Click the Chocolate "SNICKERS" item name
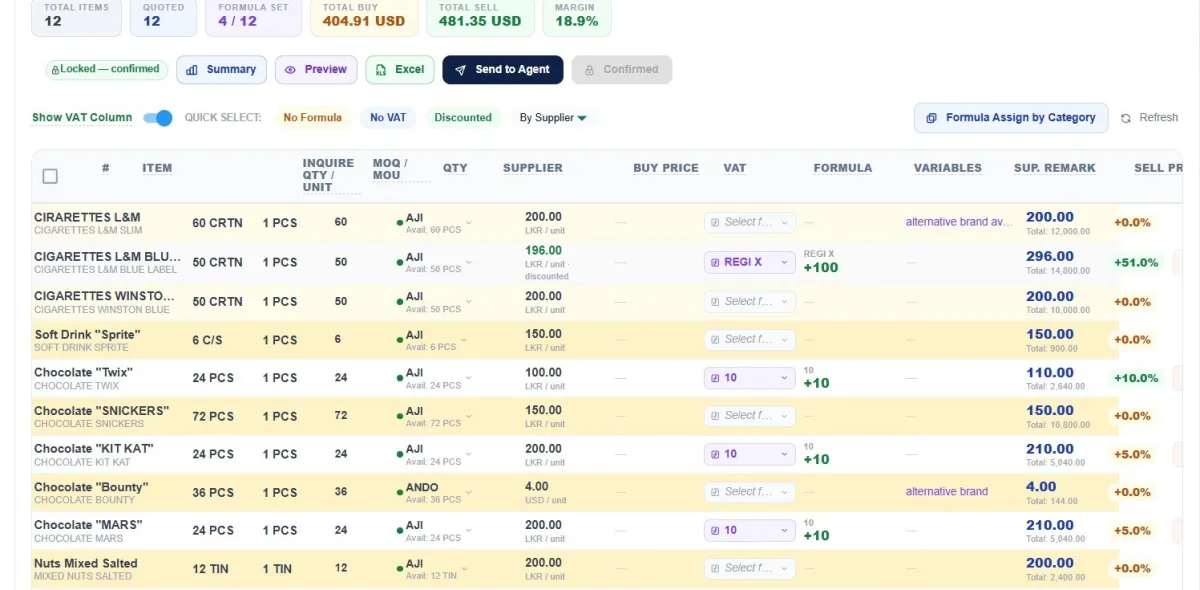Viewport: 1200px width, 590px height. pos(101,411)
